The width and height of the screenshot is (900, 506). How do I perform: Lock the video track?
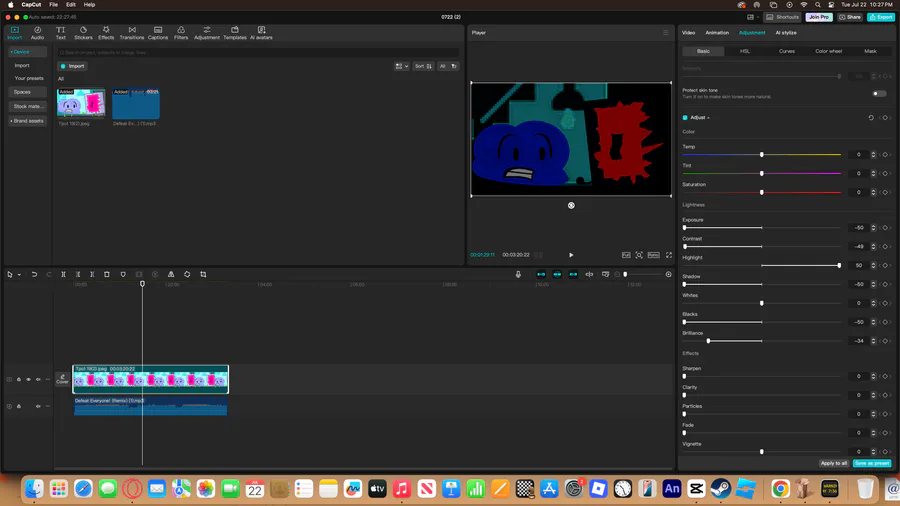[19, 379]
